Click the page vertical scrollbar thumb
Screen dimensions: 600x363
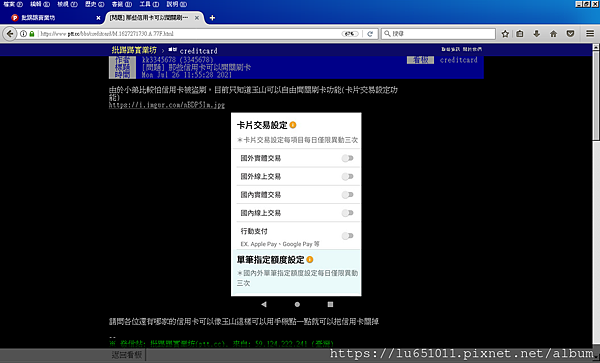(x=596, y=96)
